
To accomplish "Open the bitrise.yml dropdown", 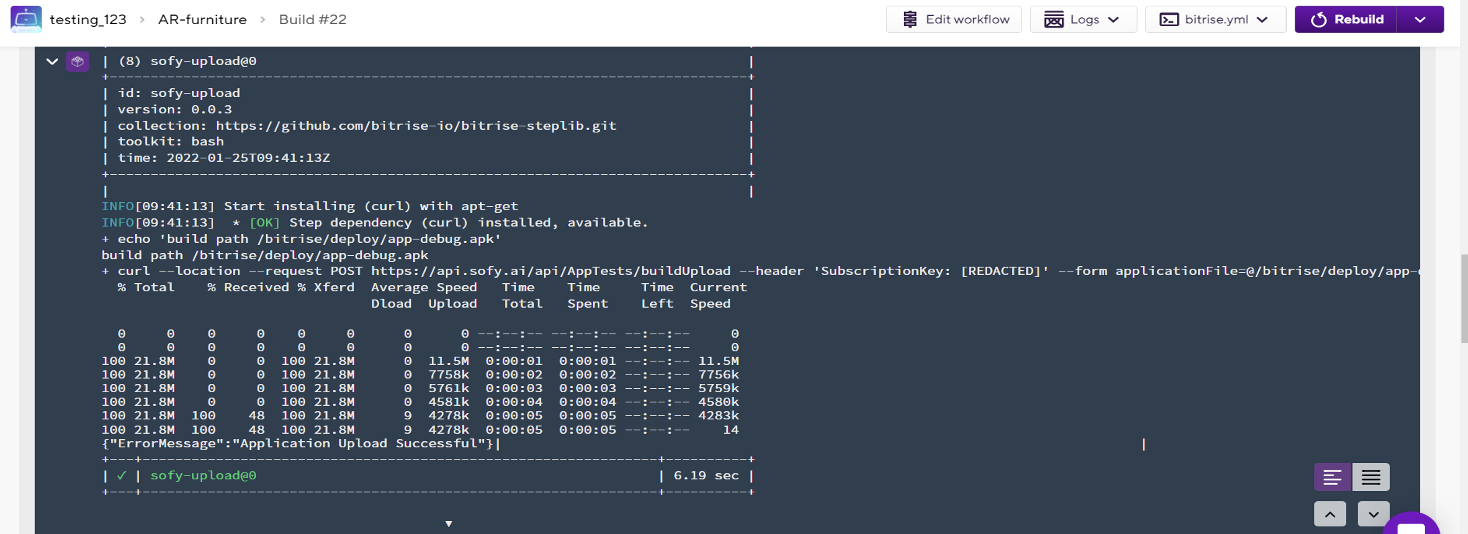I will pos(1215,19).
